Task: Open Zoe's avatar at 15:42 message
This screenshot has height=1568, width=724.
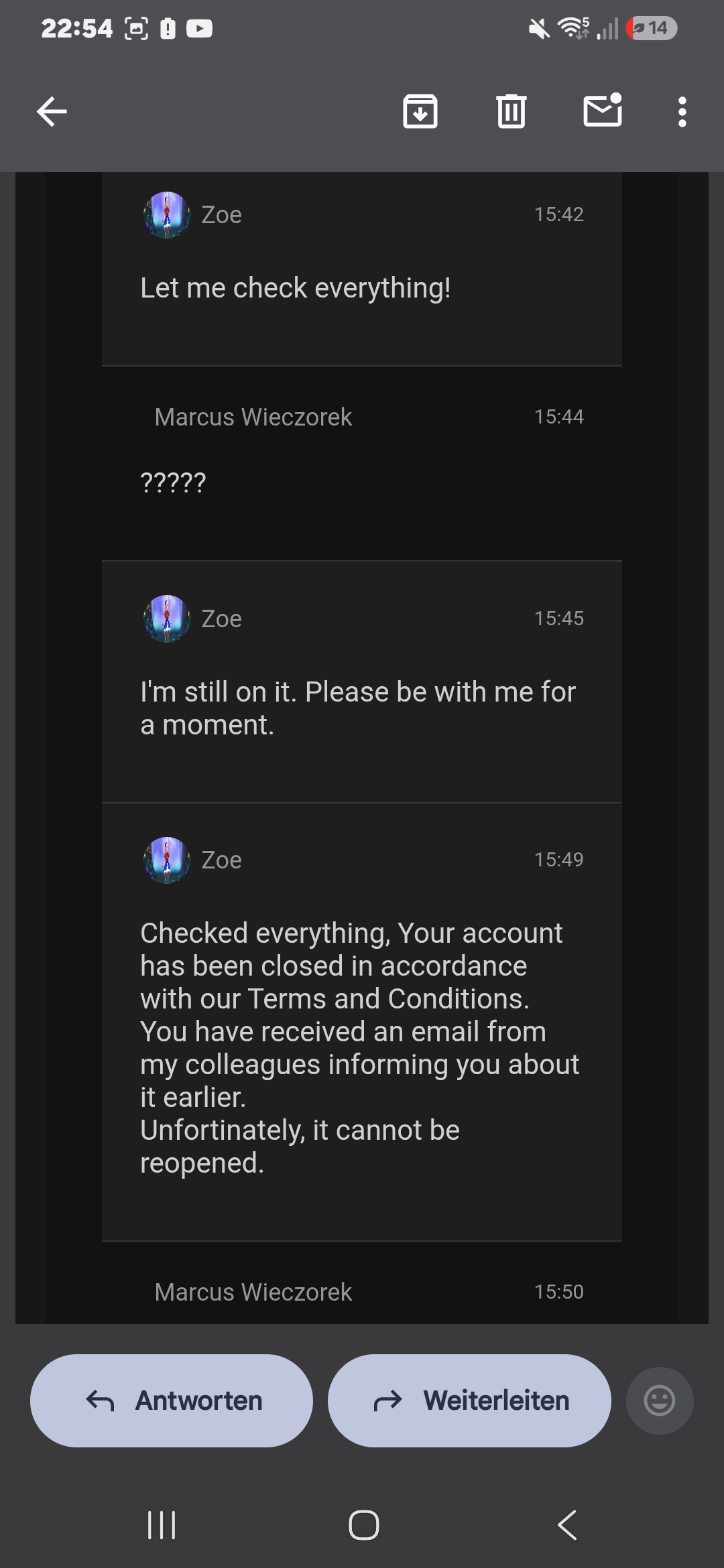Action: (x=167, y=215)
